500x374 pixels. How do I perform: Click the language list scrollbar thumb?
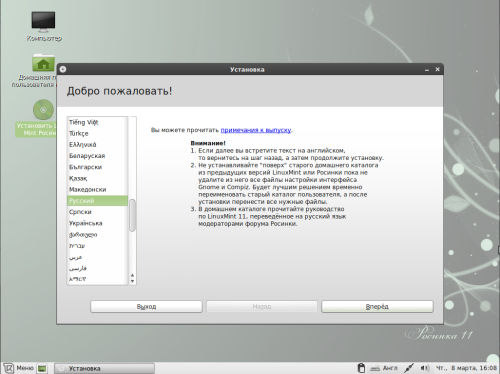(x=132, y=215)
